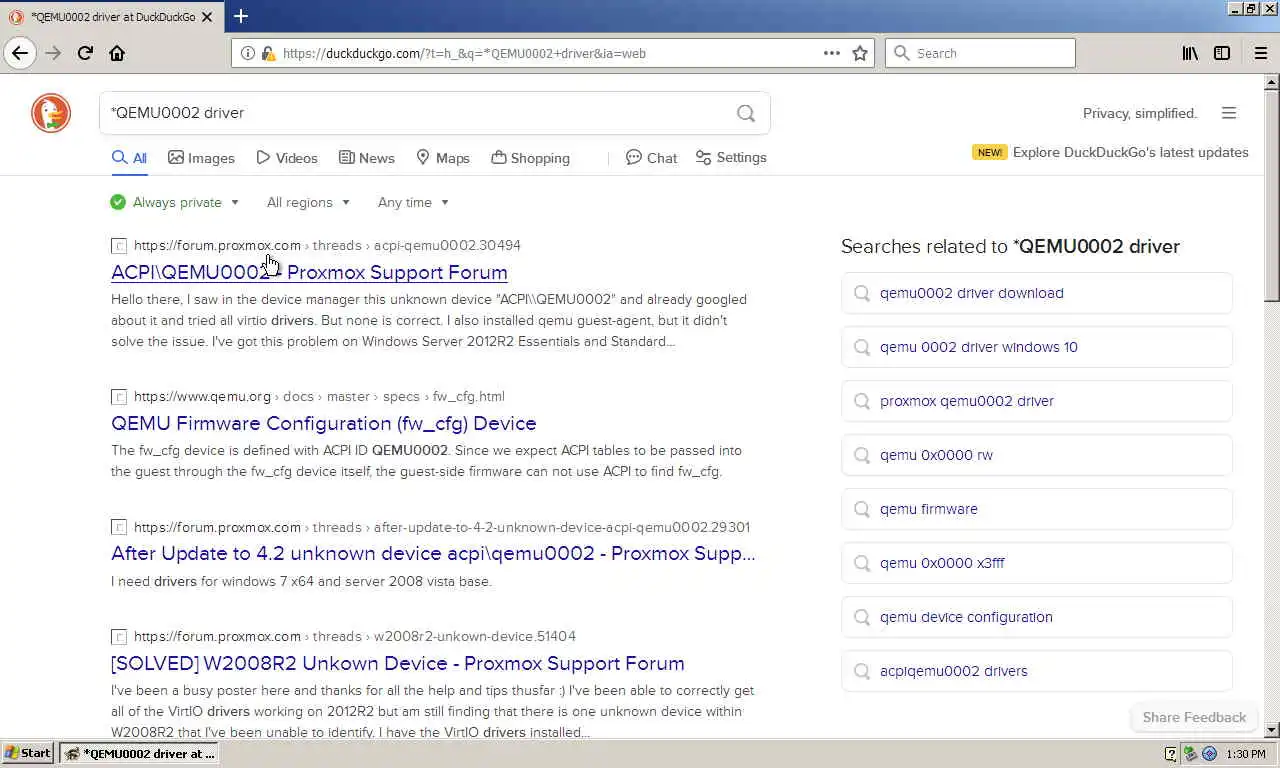Open QEMU Firmware Configuration (fw_cfg) Device result
The height and width of the screenshot is (768, 1280).
point(323,423)
